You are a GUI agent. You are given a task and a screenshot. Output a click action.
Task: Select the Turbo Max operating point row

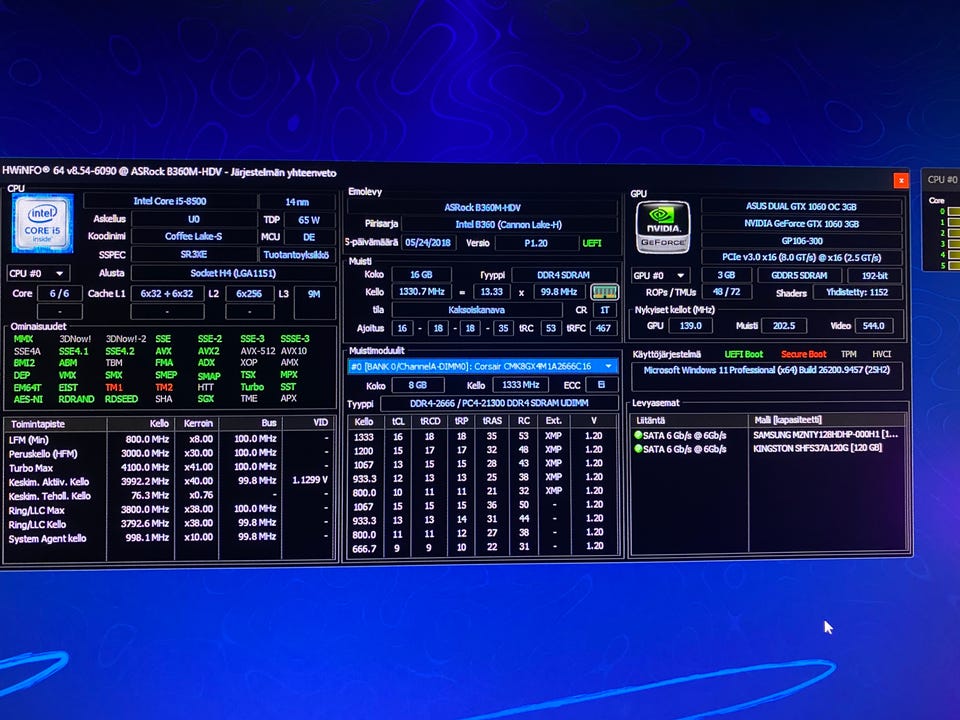coord(170,467)
